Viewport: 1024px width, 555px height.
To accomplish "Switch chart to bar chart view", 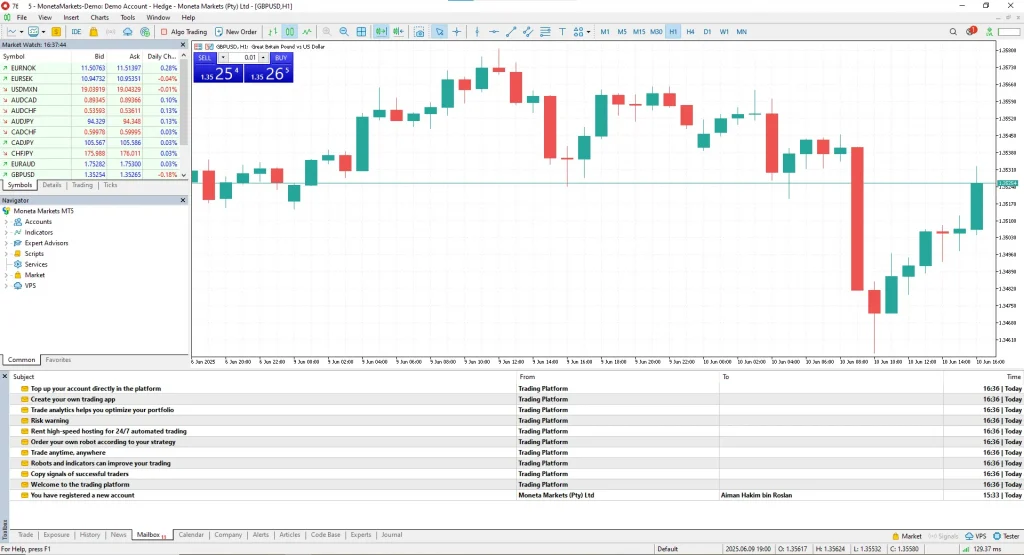I will (272, 31).
